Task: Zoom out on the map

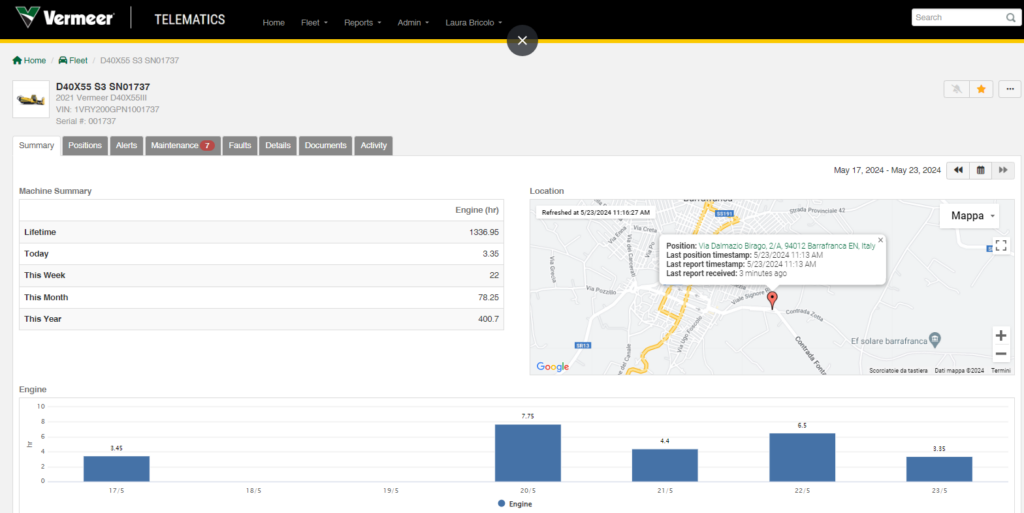Action: point(1000,354)
